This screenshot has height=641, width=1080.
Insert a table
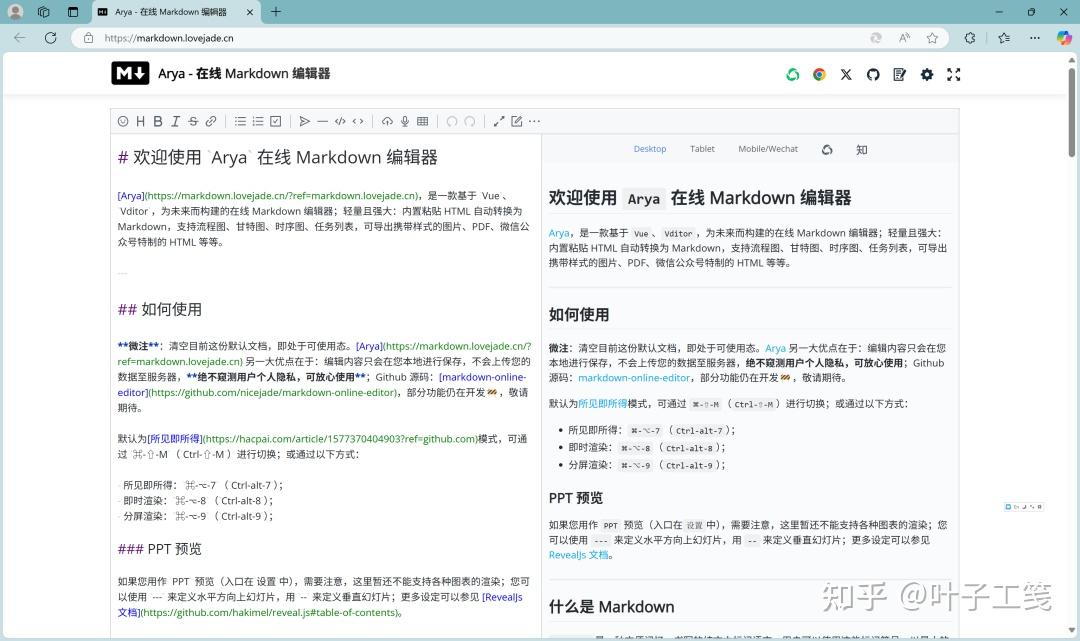coord(423,121)
